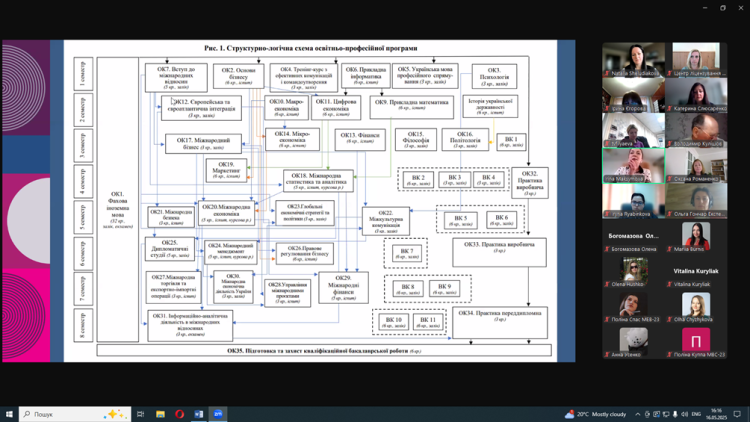Image resolution: width=750 pixels, height=422 pixels.
Task: Click the Task View taskbar icon
Action: pyautogui.click(x=141, y=414)
